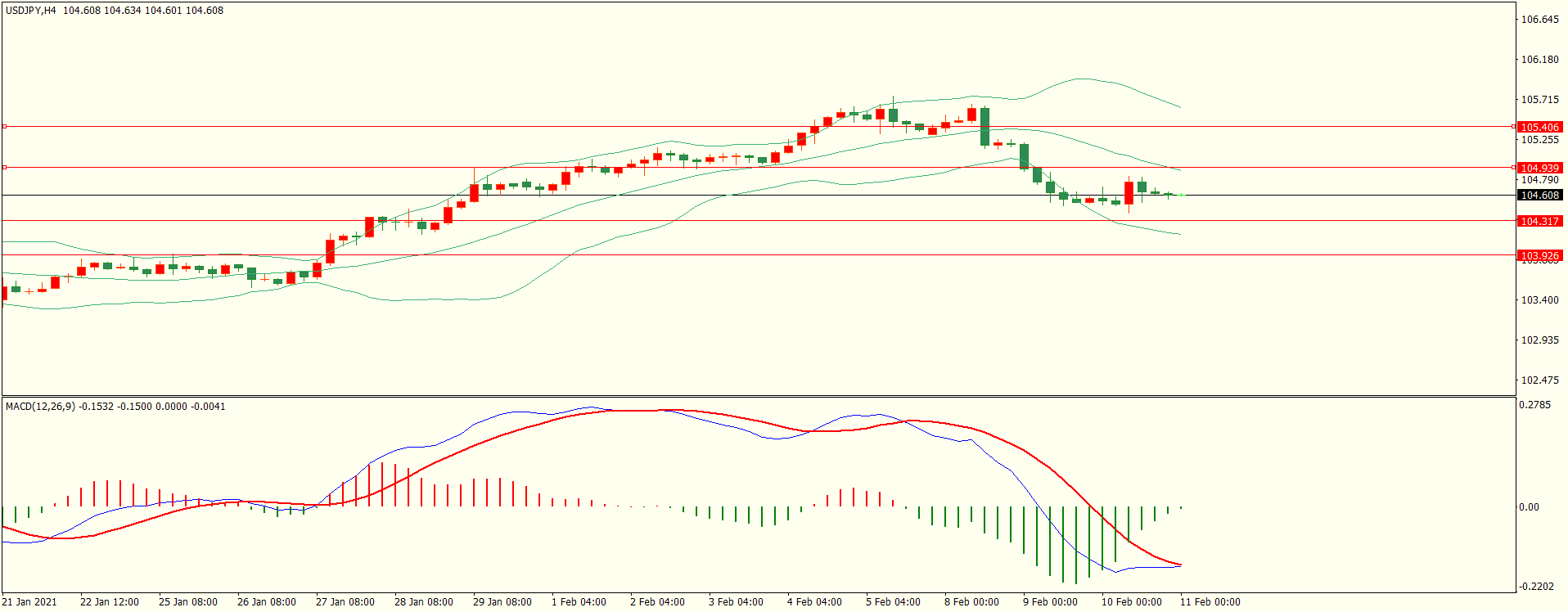Click the 11 Feb 00:00 time label

point(1210,602)
